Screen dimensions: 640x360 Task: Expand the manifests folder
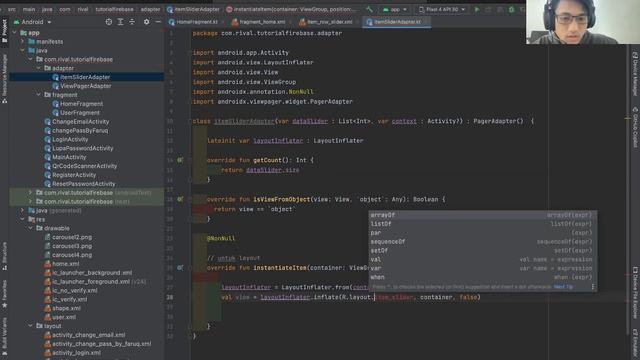(23, 42)
